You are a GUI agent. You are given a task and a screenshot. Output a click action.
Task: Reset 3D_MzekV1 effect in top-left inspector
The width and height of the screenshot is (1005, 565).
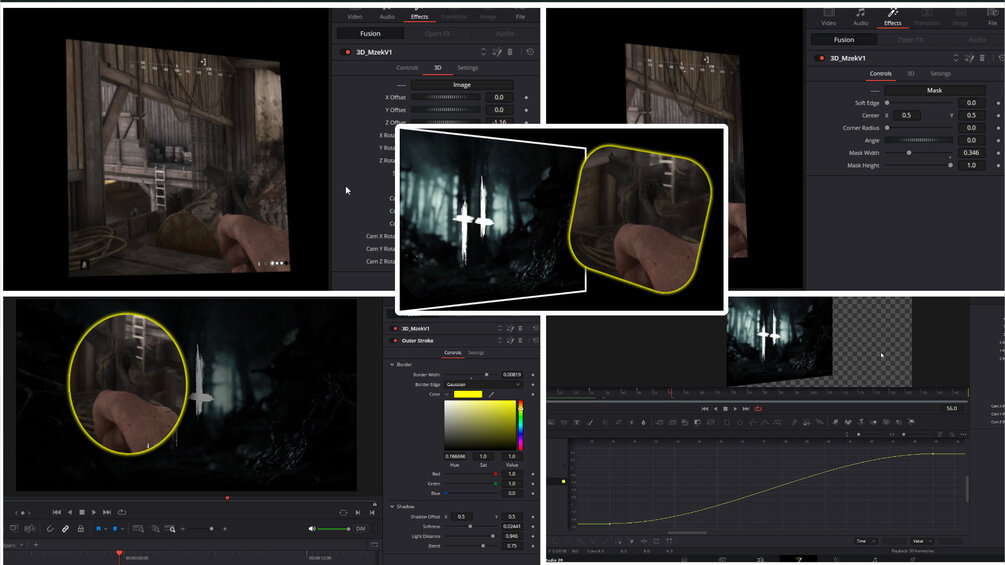[530, 52]
